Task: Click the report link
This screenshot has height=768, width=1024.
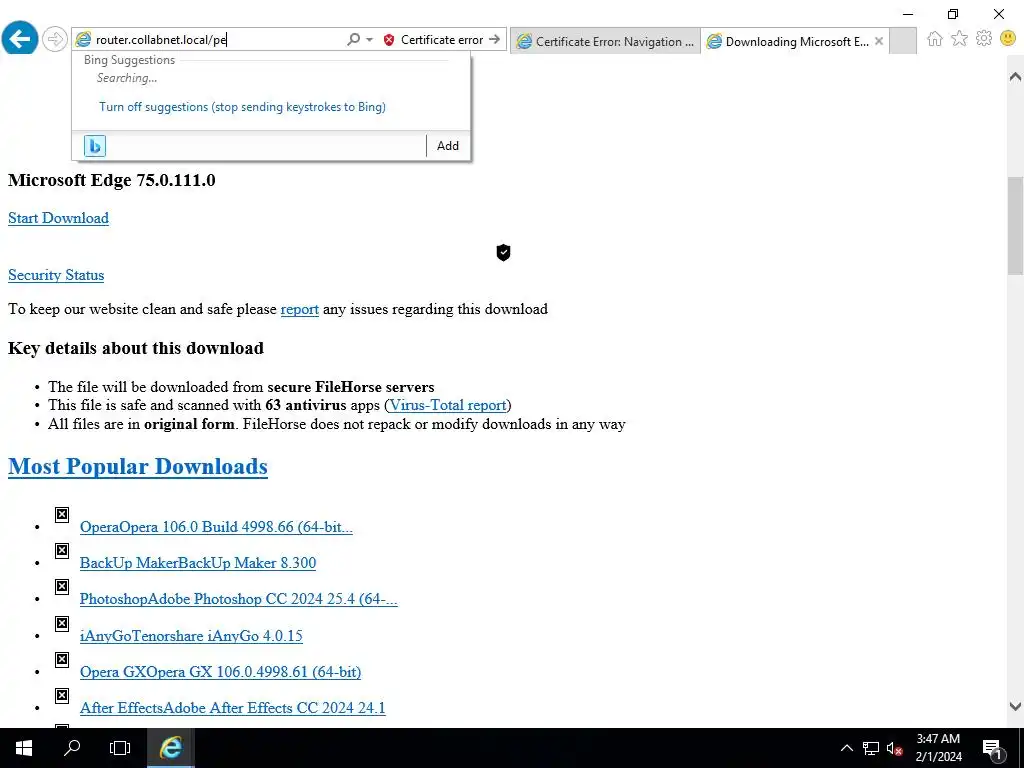Action: (x=300, y=309)
